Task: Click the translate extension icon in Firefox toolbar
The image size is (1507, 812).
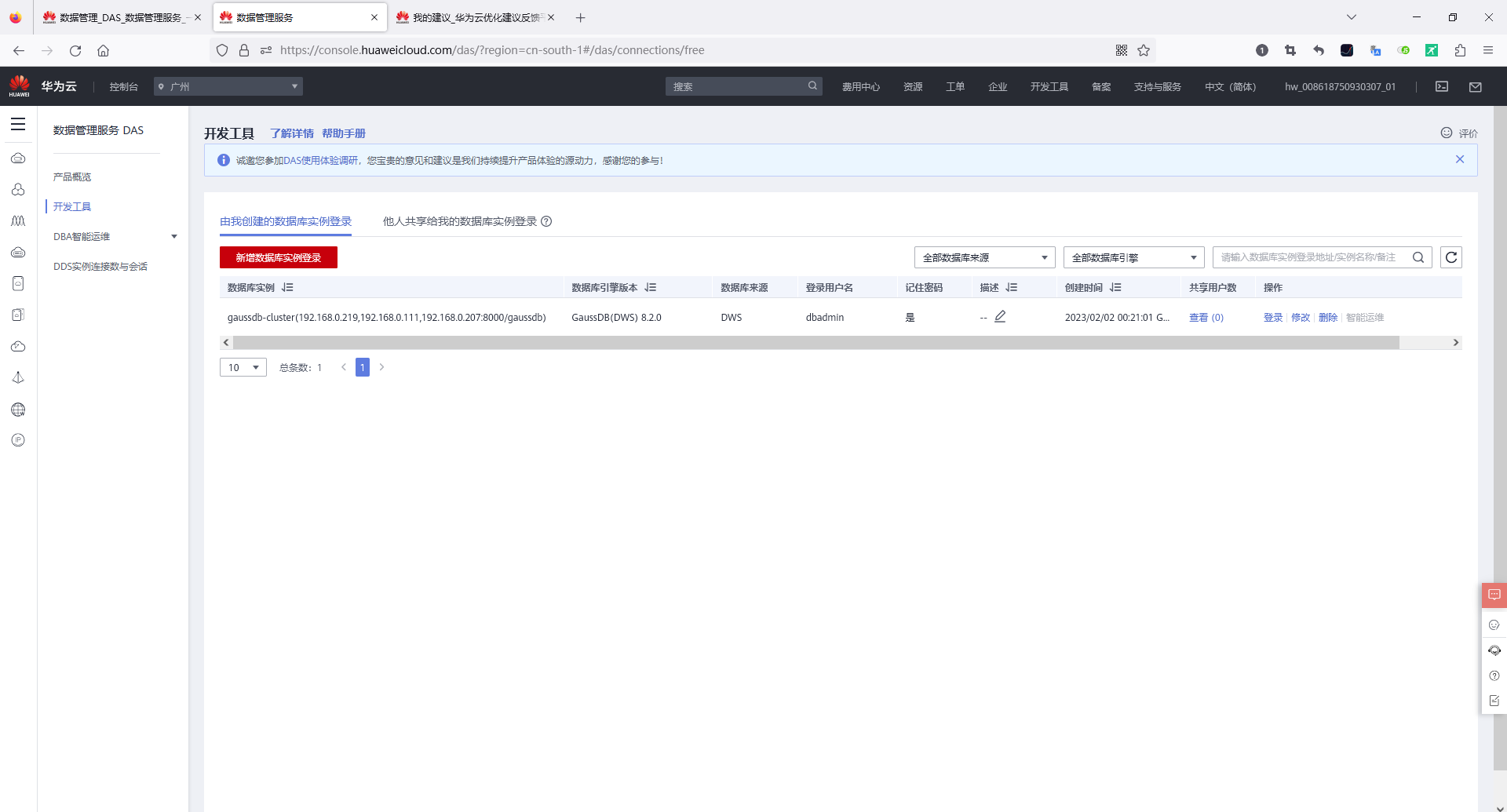Action: (x=1375, y=50)
